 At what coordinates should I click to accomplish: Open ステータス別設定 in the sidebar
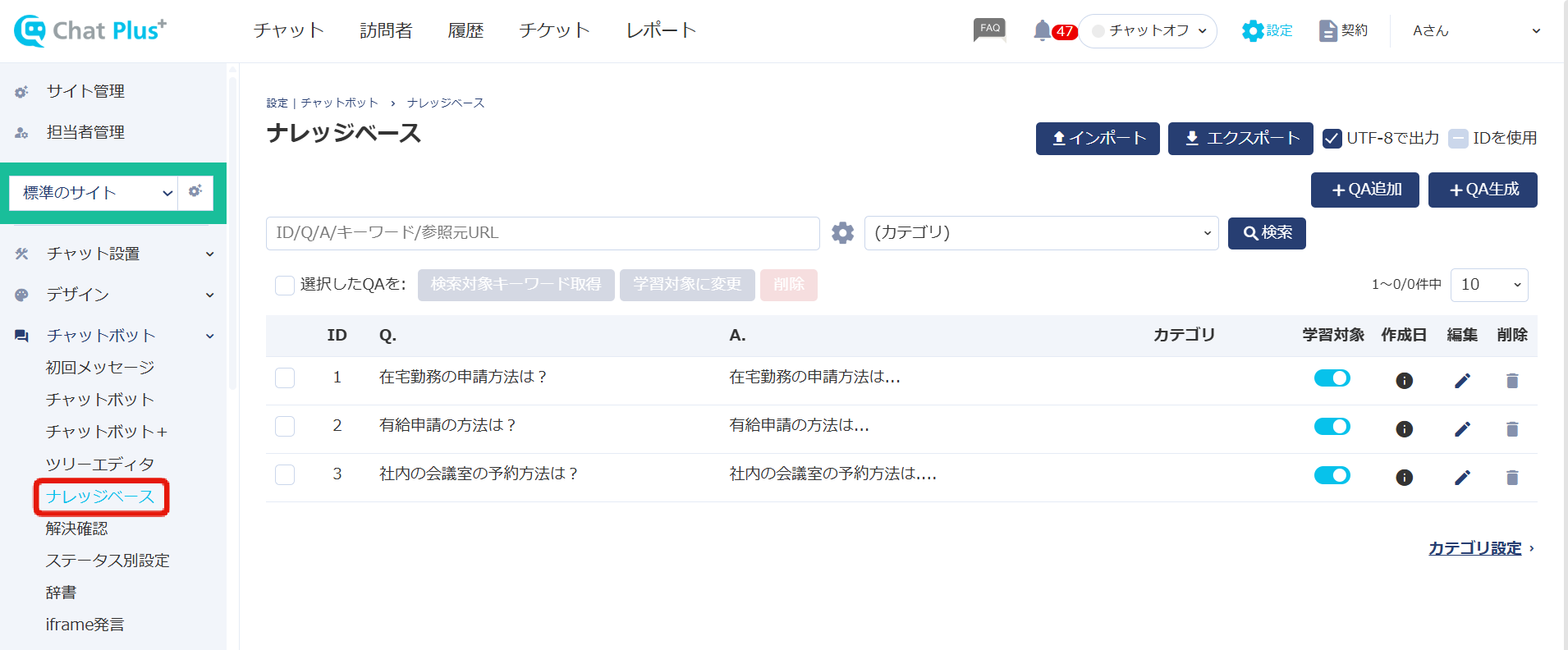click(x=108, y=561)
